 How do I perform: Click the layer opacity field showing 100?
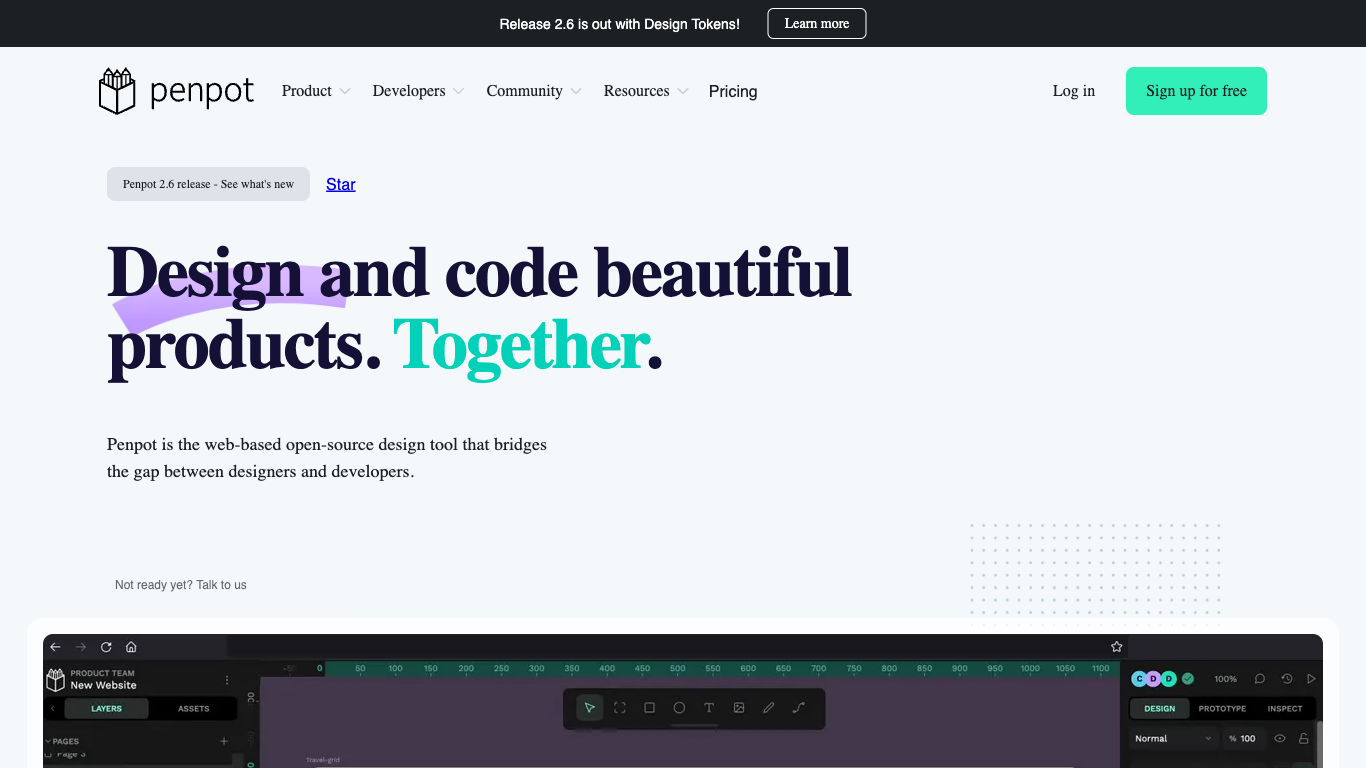pos(1243,739)
